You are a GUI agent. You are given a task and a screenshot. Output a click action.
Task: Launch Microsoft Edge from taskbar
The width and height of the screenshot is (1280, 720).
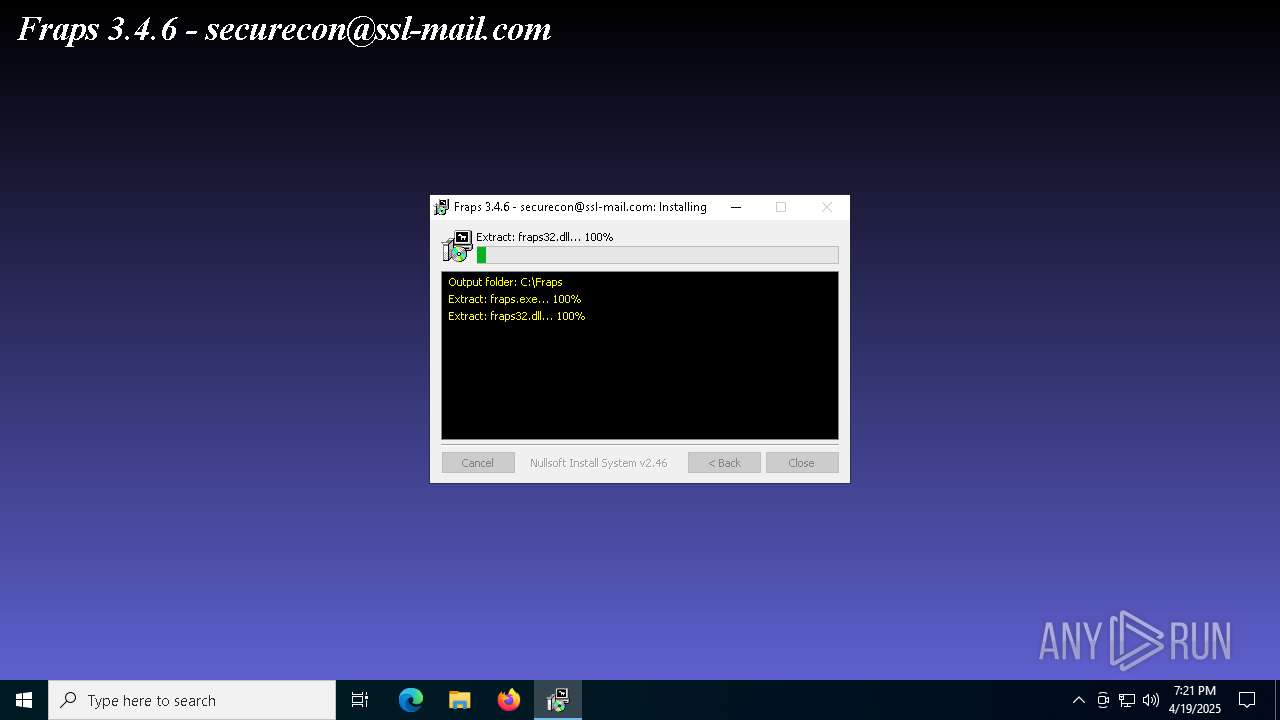(411, 700)
